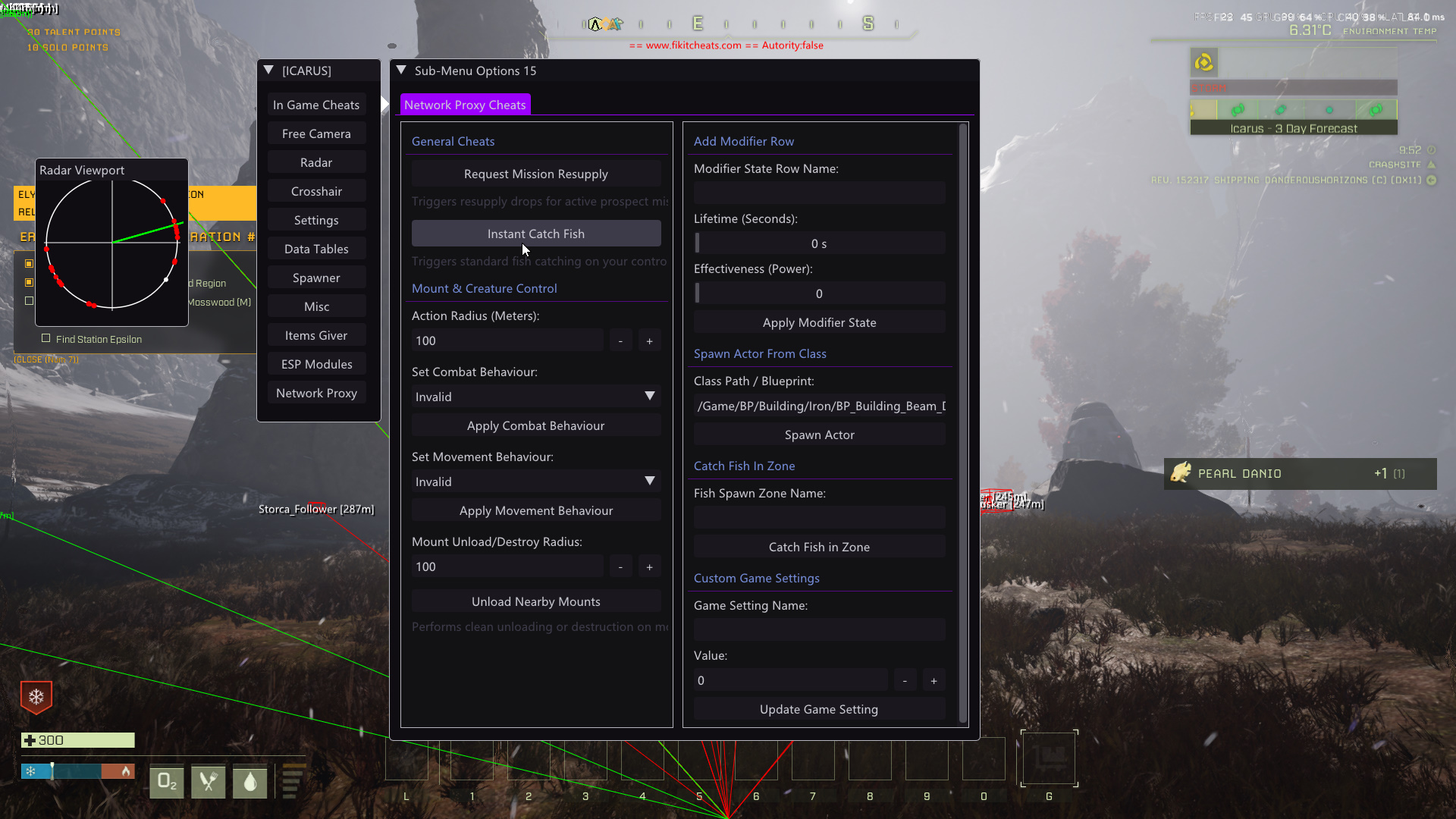Click Spawn Actor button

point(819,435)
